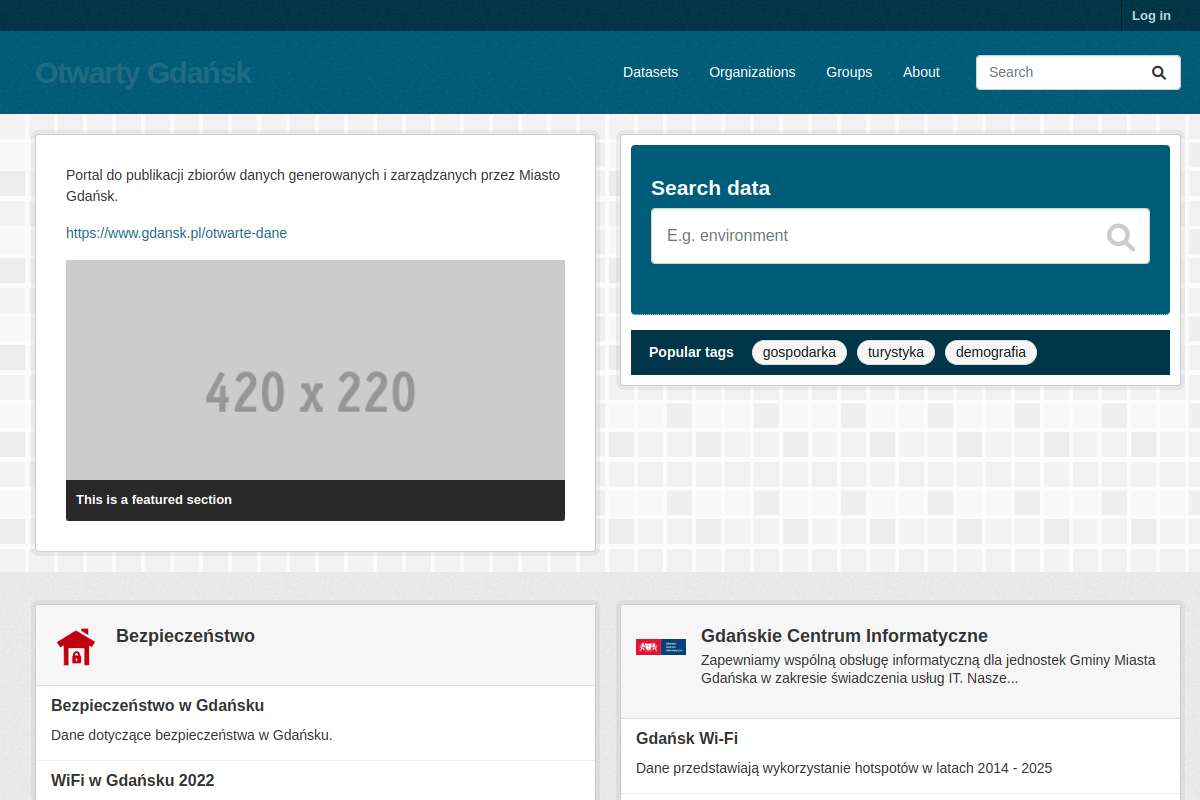Open the Bezpieczeństwo group heading
1200x800 pixels.
coord(185,636)
